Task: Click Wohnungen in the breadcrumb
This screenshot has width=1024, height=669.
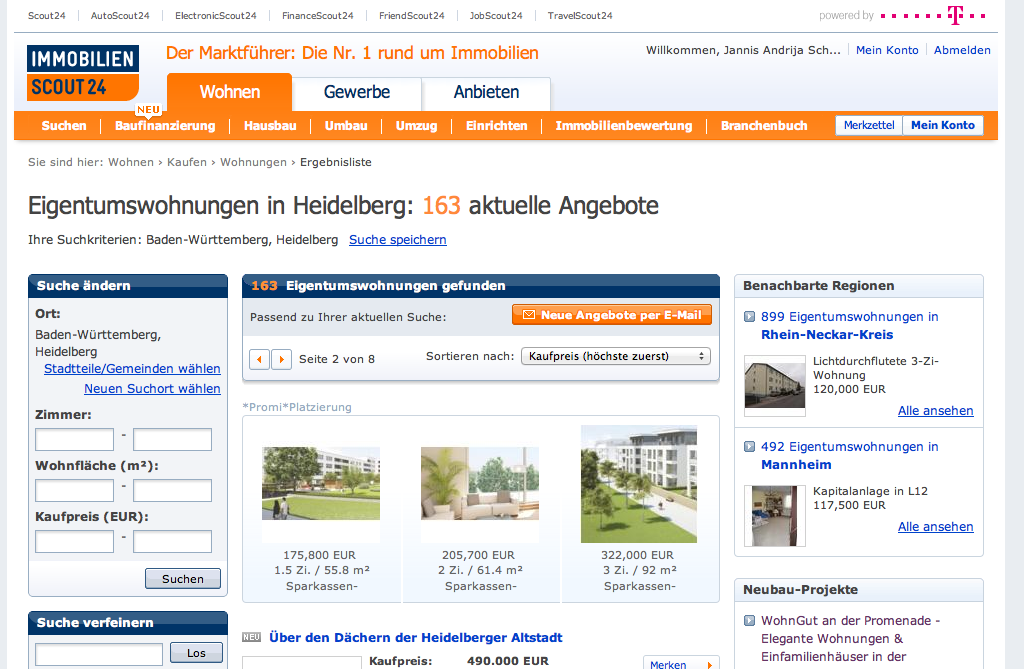Action: (253, 162)
